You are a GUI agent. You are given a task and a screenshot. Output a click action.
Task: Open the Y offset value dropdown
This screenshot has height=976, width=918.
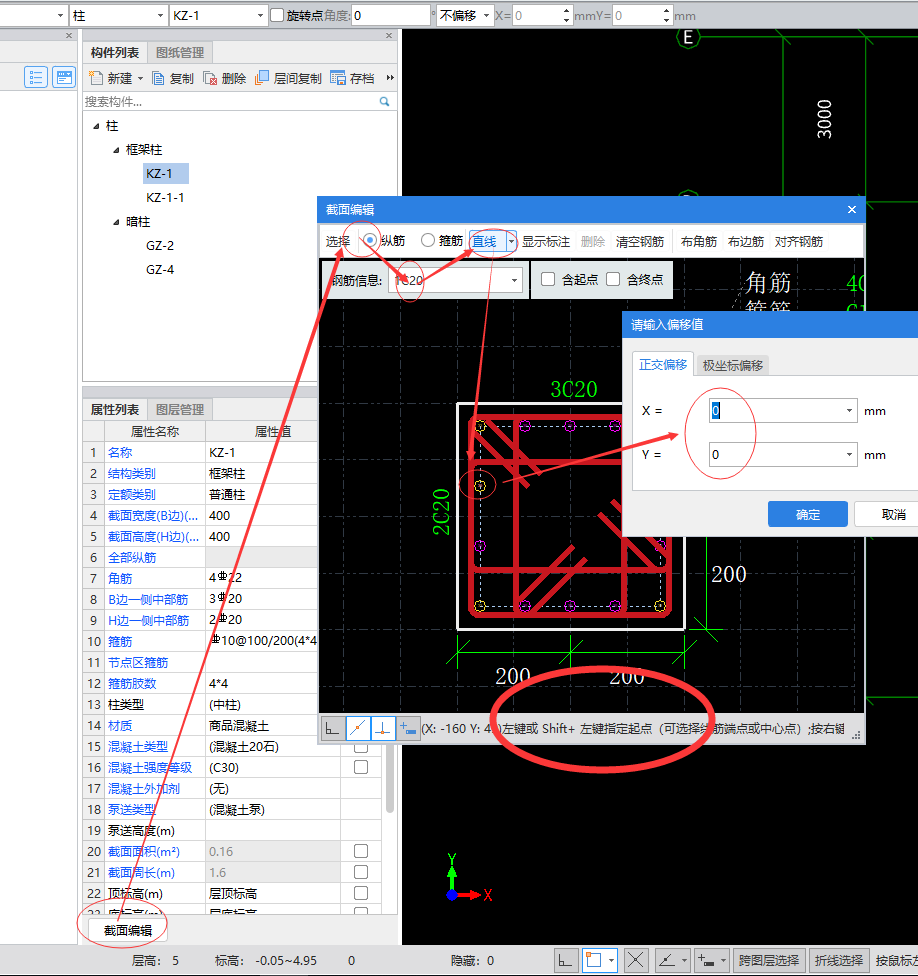coord(849,455)
